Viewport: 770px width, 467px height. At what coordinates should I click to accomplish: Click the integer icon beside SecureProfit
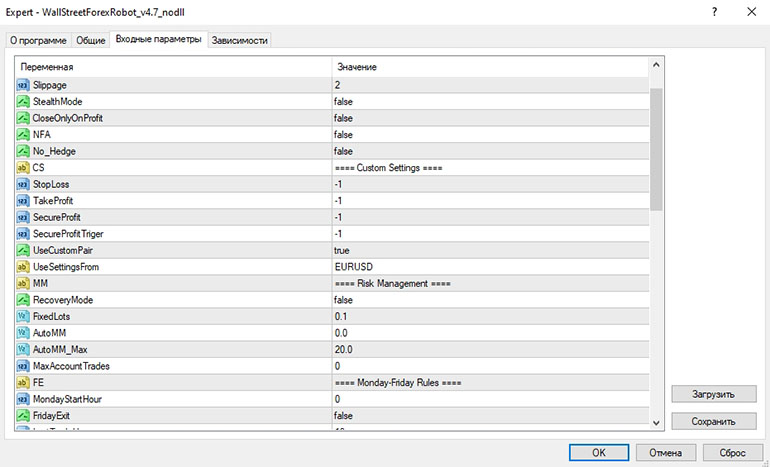tap(23, 218)
